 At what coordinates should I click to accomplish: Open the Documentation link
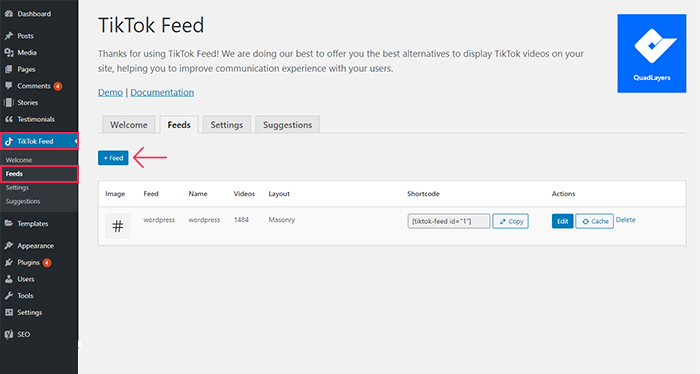coord(162,92)
